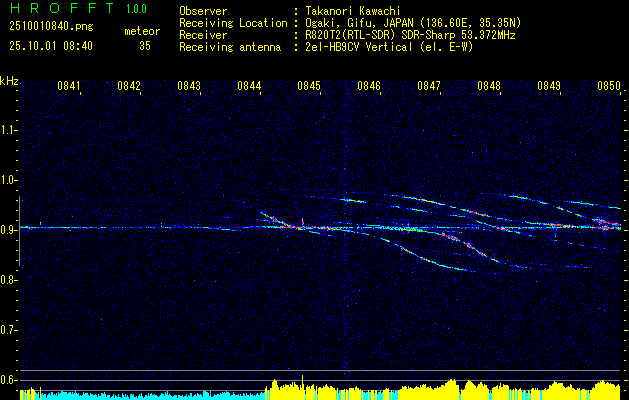Image resolution: width=629 pixels, height=400 pixels.
Task: Click the 0846 time marker
Action: coord(369,86)
